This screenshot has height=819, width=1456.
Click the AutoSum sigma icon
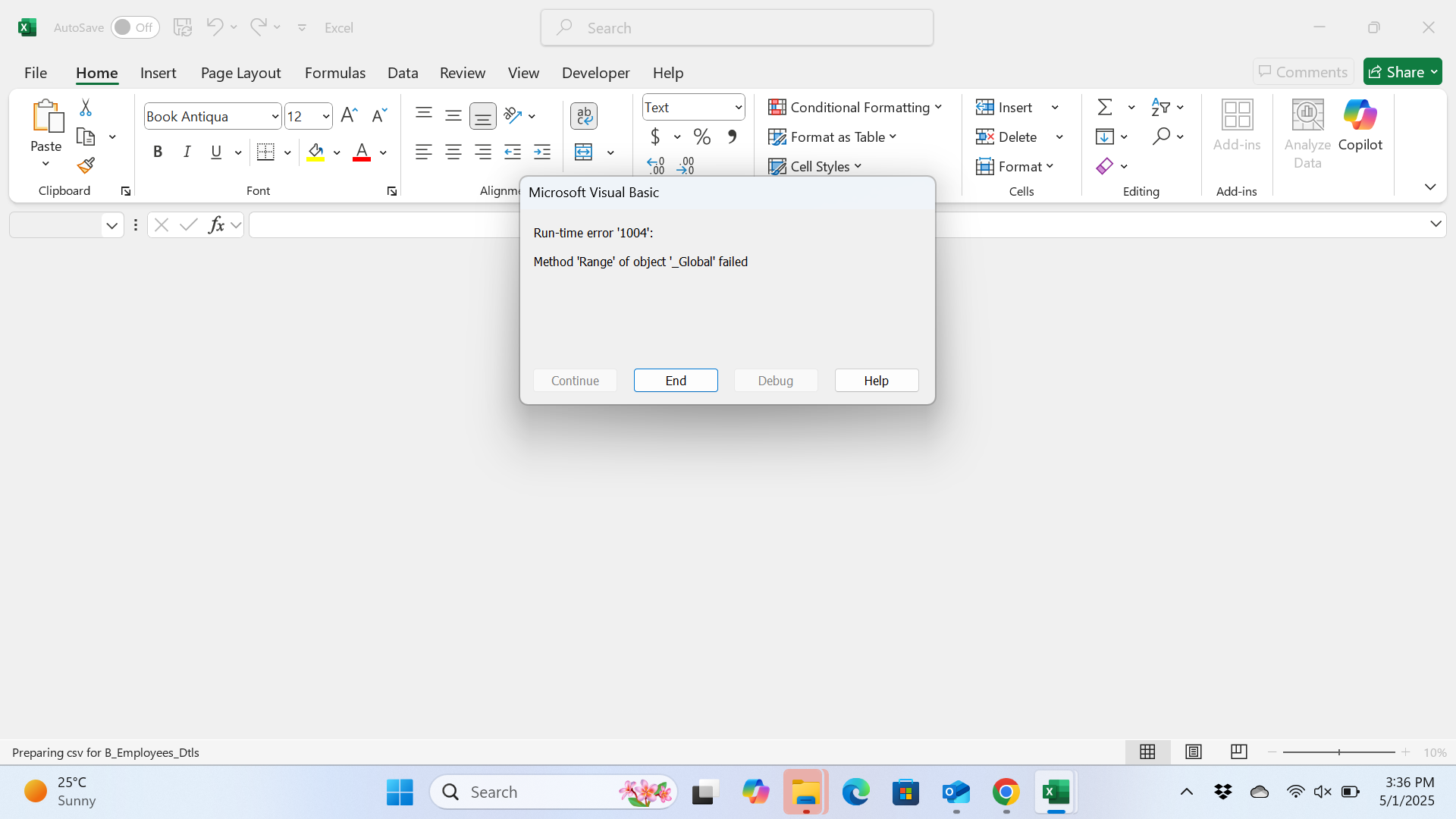[1105, 107]
